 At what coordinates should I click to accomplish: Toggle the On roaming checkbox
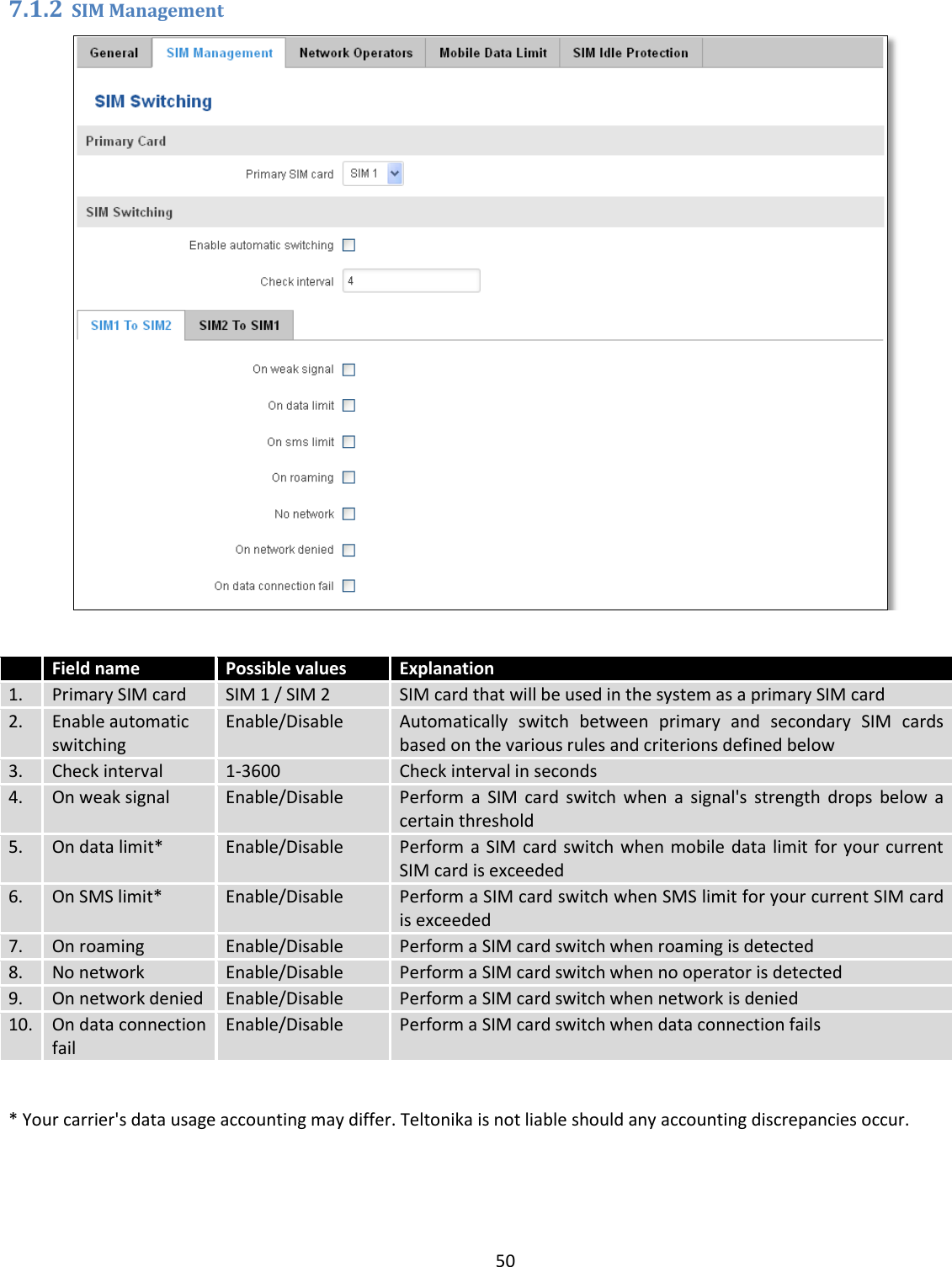pos(349,477)
